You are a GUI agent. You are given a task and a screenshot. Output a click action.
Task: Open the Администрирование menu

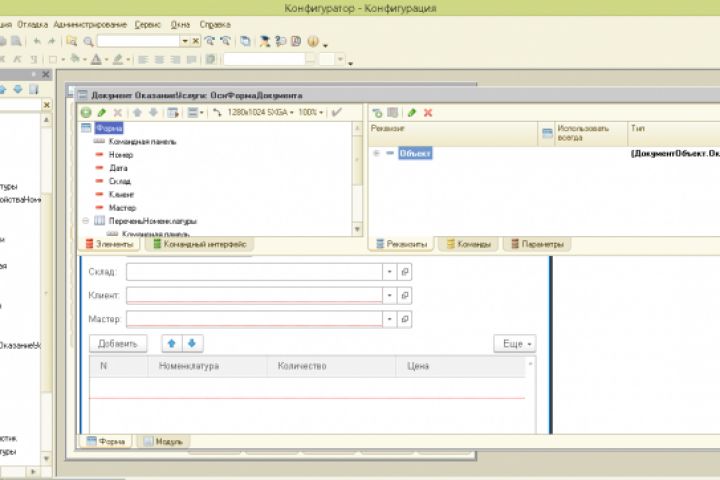(x=90, y=24)
